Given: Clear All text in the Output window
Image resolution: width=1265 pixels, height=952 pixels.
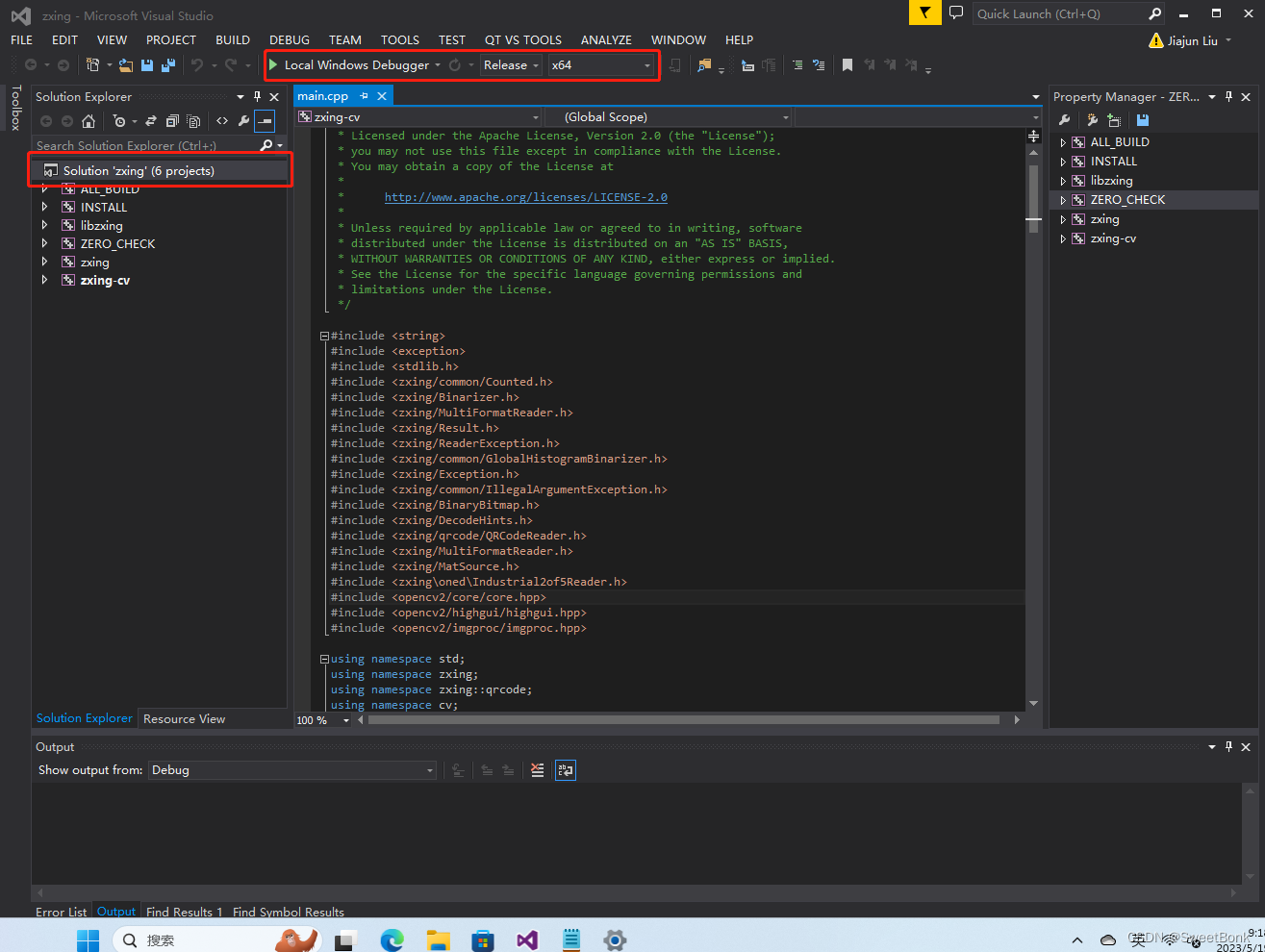Looking at the screenshot, I should point(537,769).
